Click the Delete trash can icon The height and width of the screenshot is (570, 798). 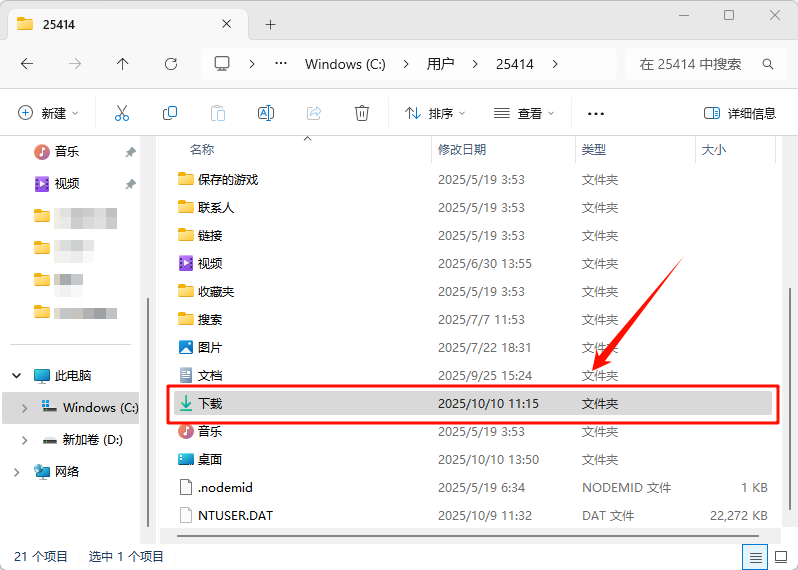[362, 113]
